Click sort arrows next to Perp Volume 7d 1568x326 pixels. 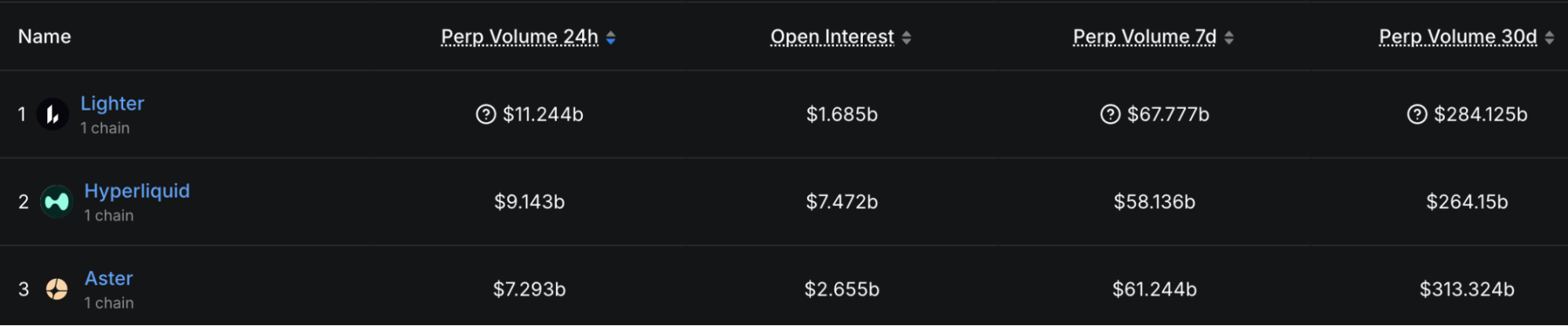tap(1229, 38)
